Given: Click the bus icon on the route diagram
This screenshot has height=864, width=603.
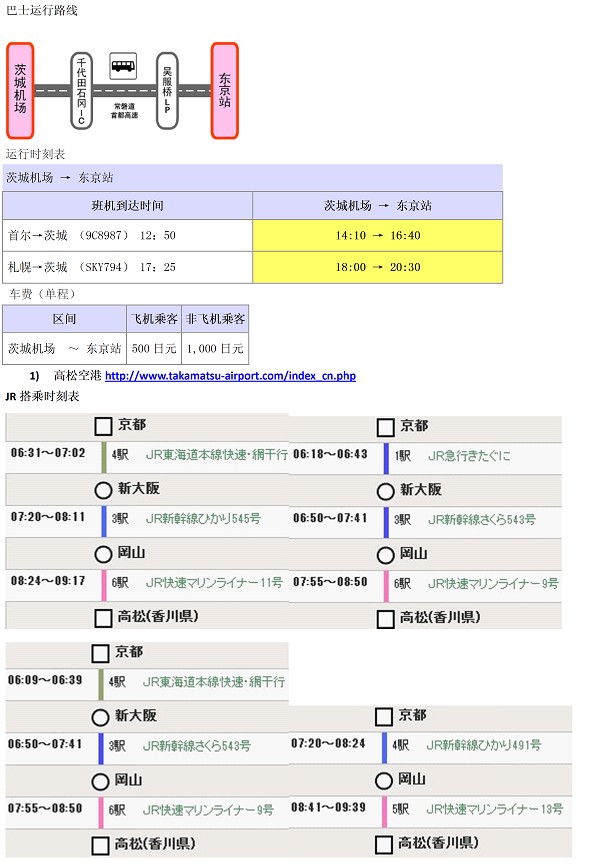Looking at the screenshot, I should [123, 66].
